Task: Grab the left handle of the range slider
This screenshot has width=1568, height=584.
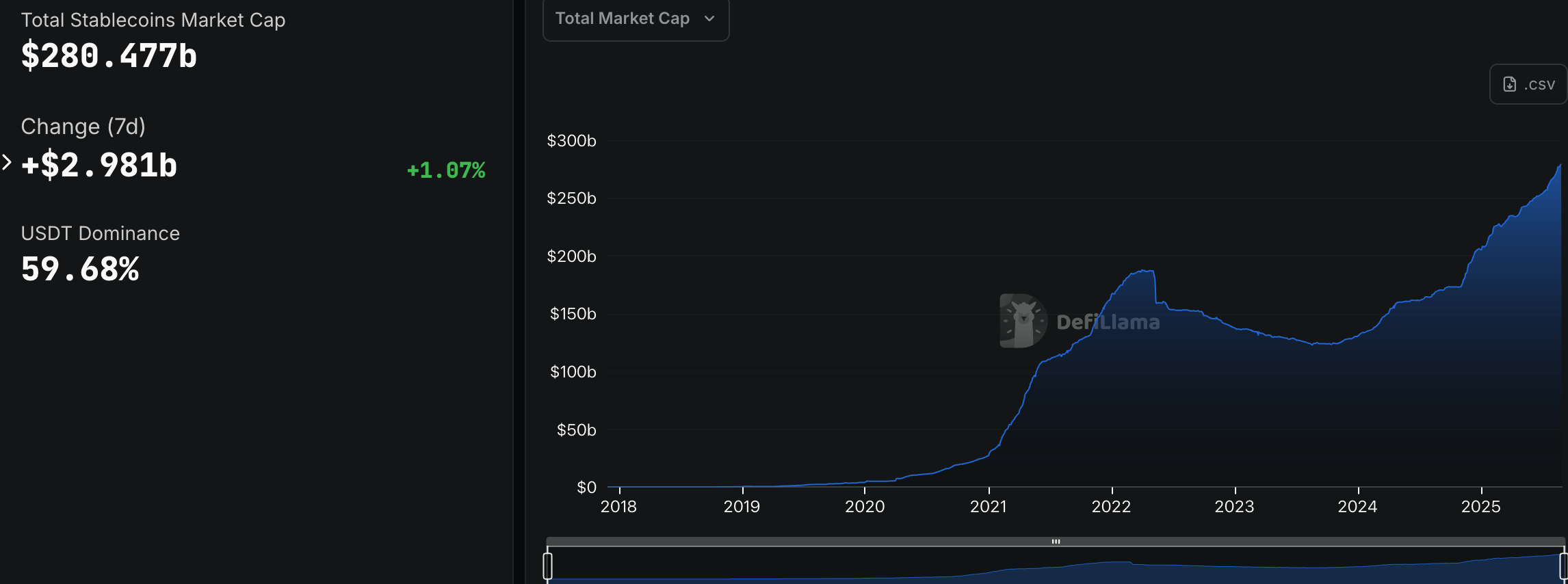Action: click(x=547, y=566)
